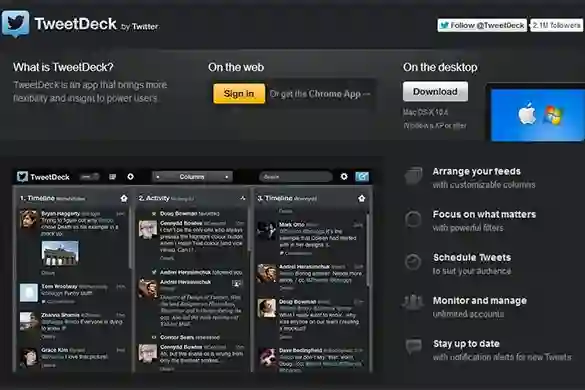This screenshot has width=585, height=390.
Task: Click the 'Focus on what matters' filter icon
Action: point(413,219)
